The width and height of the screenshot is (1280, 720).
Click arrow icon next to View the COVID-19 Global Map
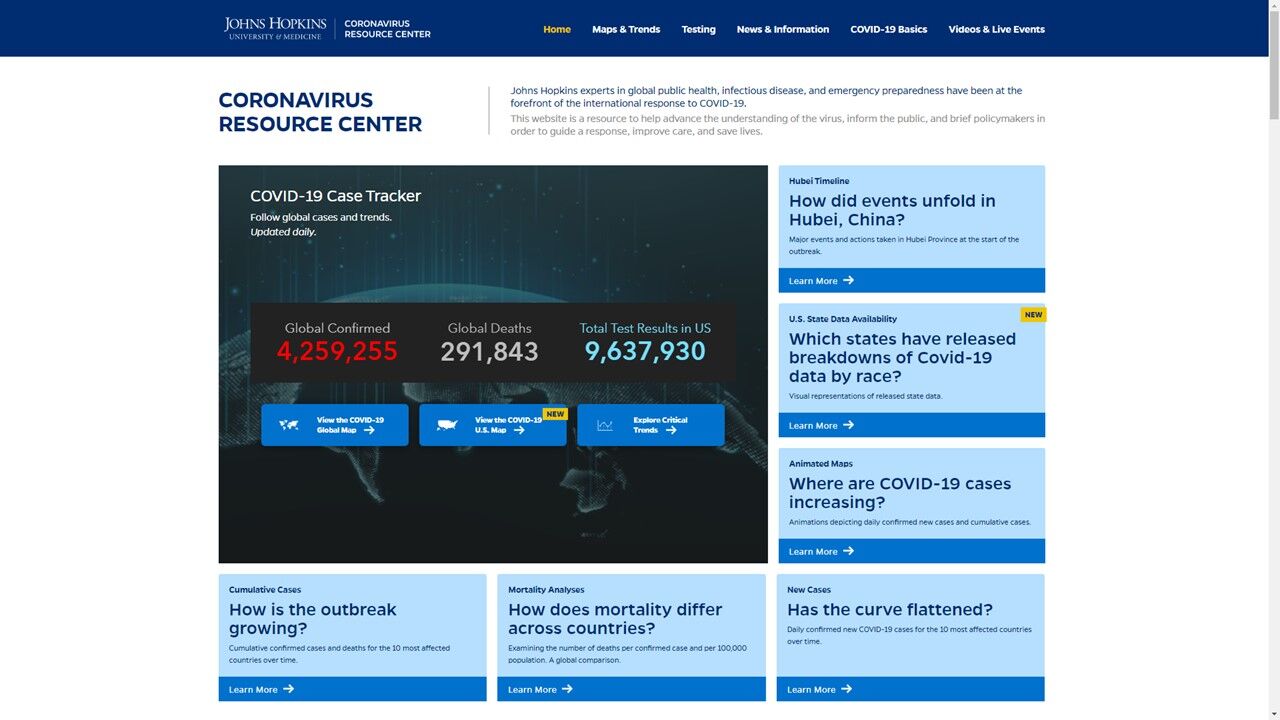(x=369, y=430)
